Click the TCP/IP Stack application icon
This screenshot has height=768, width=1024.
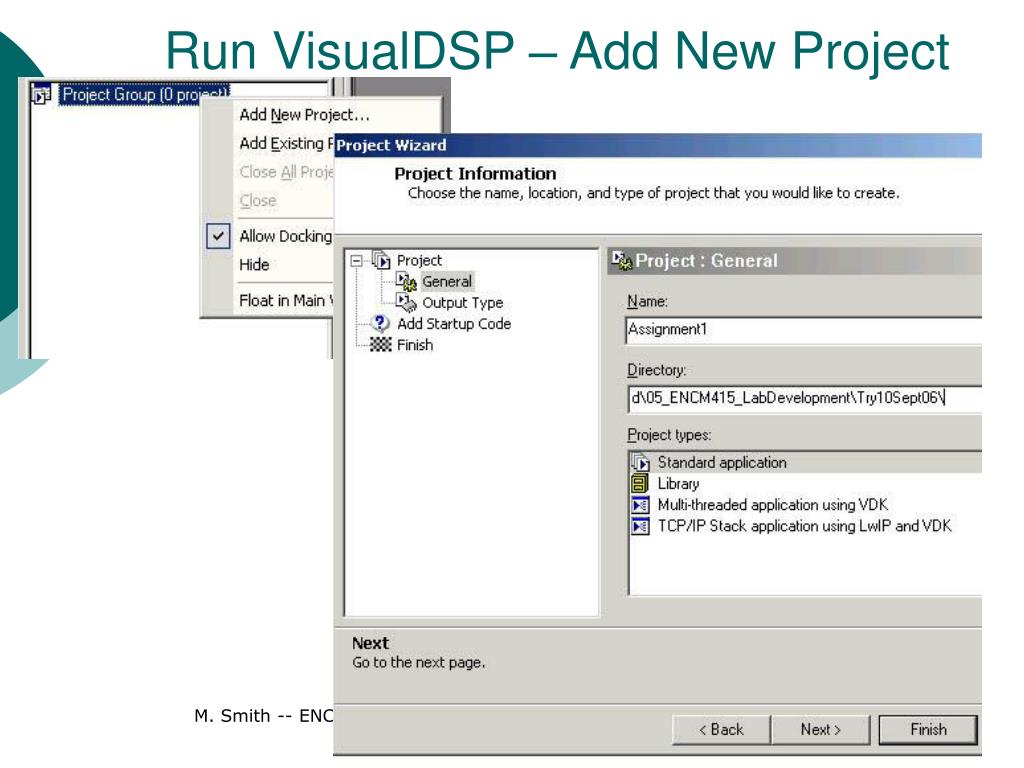point(641,526)
